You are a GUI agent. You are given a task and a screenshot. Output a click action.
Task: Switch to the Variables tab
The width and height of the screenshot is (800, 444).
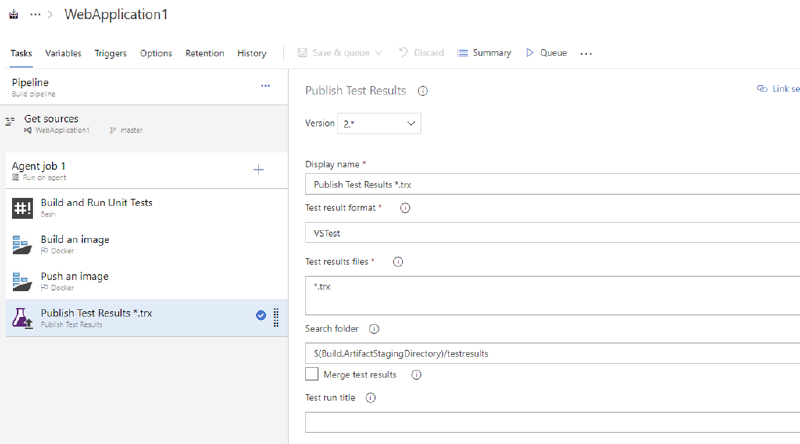point(63,53)
